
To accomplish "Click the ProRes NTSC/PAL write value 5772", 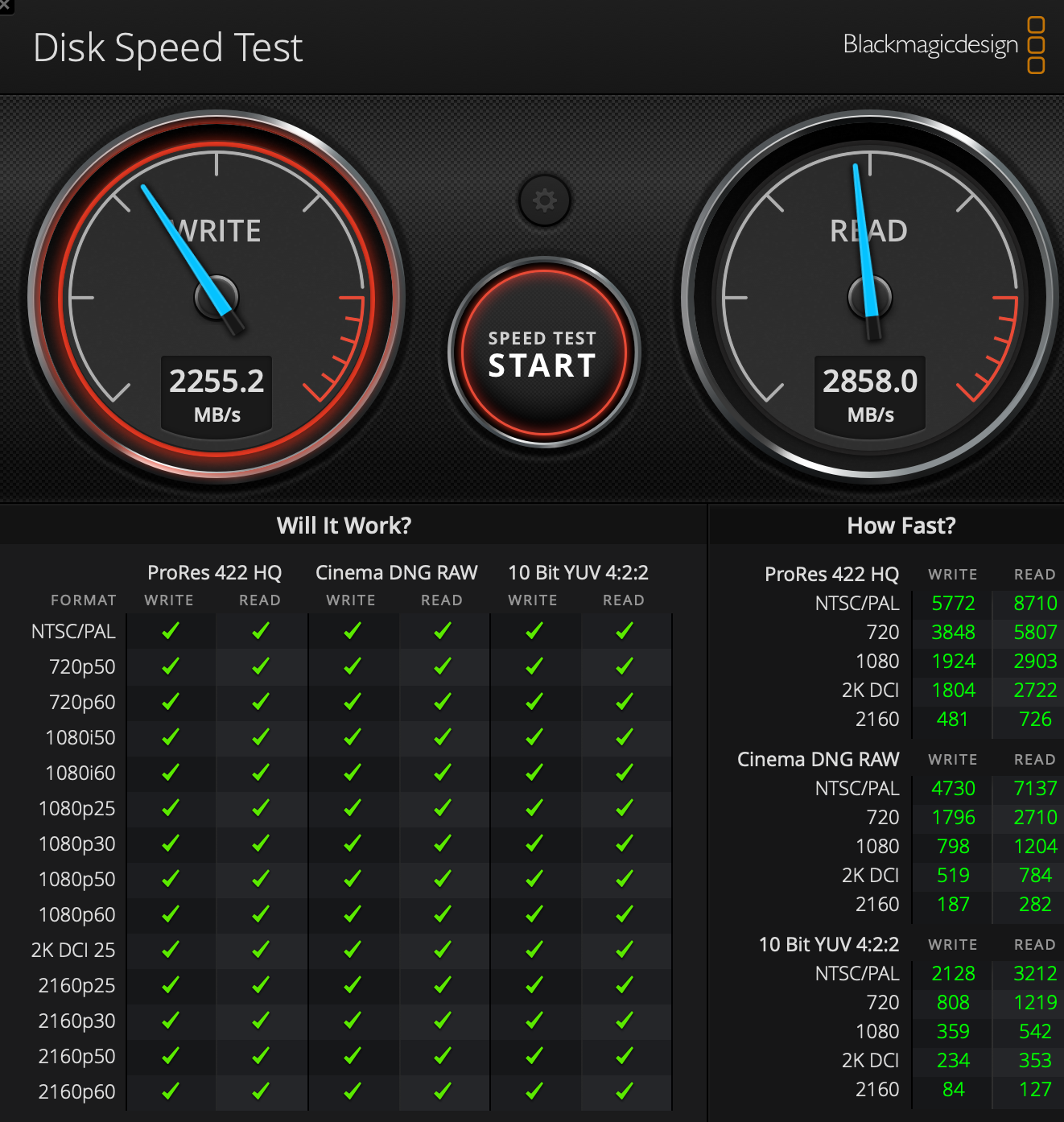I will pos(953,603).
